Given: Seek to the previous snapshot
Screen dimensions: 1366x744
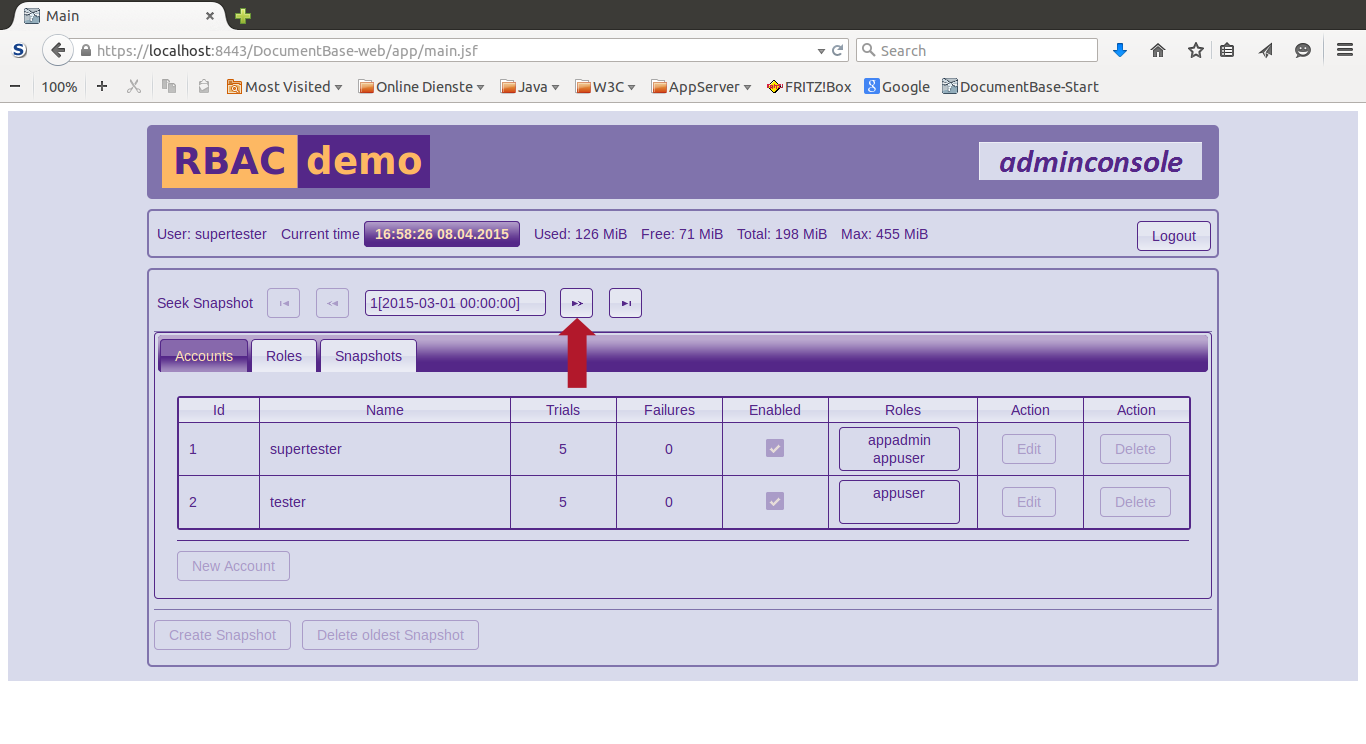Looking at the screenshot, I should coord(332,303).
